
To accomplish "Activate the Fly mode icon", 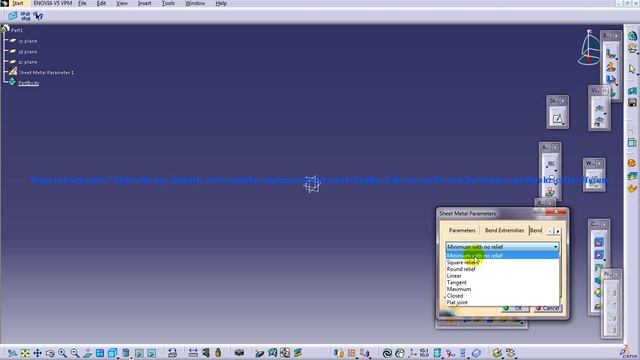I will point(13,353).
